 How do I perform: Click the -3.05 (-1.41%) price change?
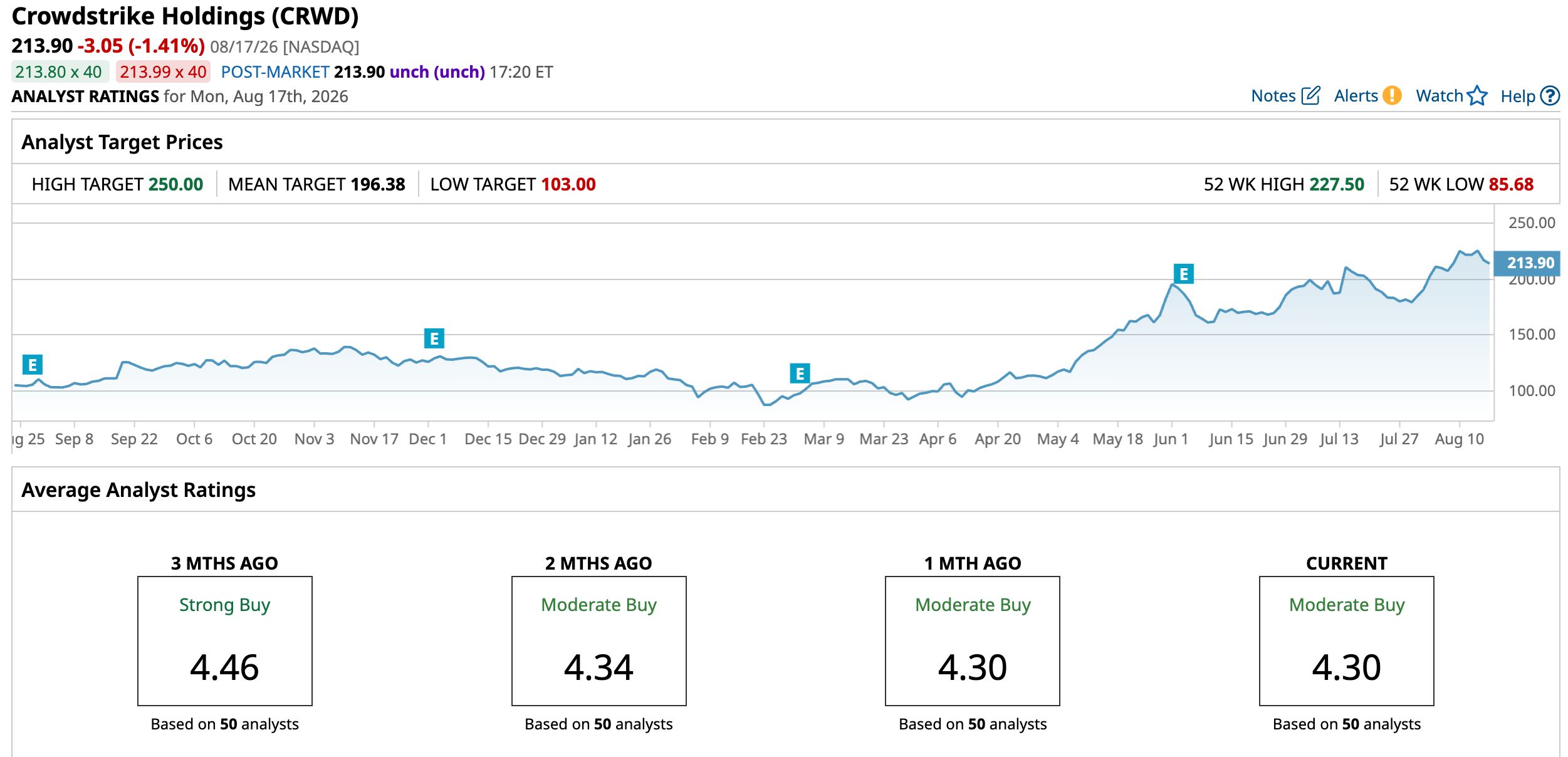(141, 46)
